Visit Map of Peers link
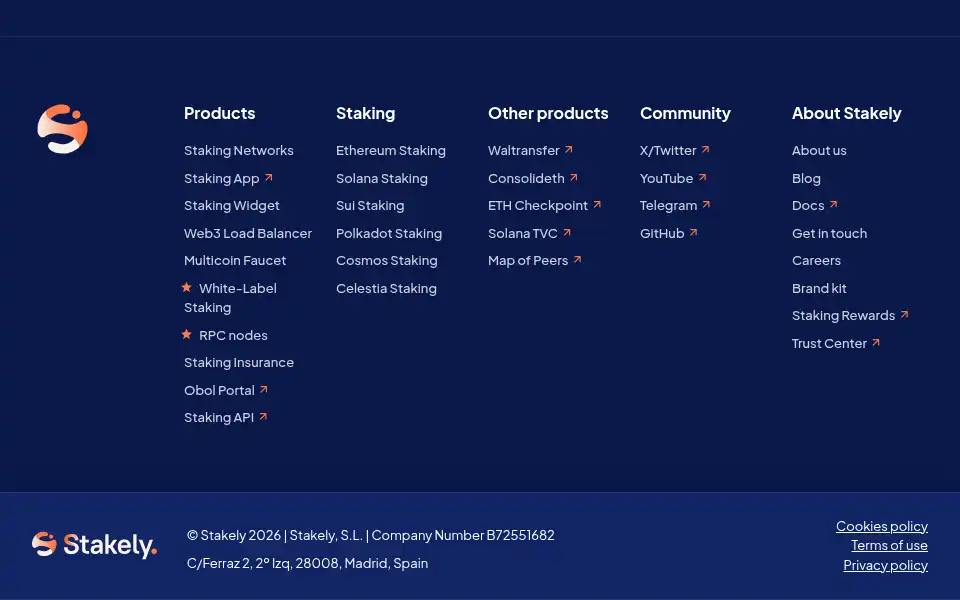The width and height of the screenshot is (960, 600). pos(528,261)
